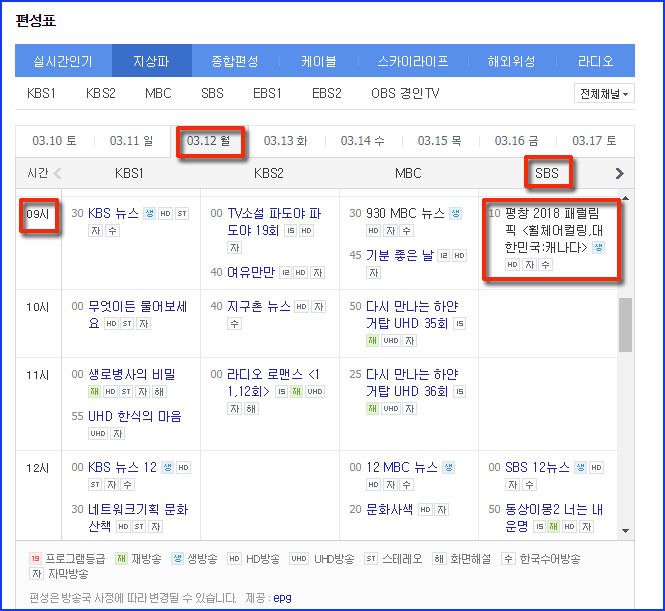Select the date 03.17 토
Screen dimensions: 665x611
click(594, 140)
